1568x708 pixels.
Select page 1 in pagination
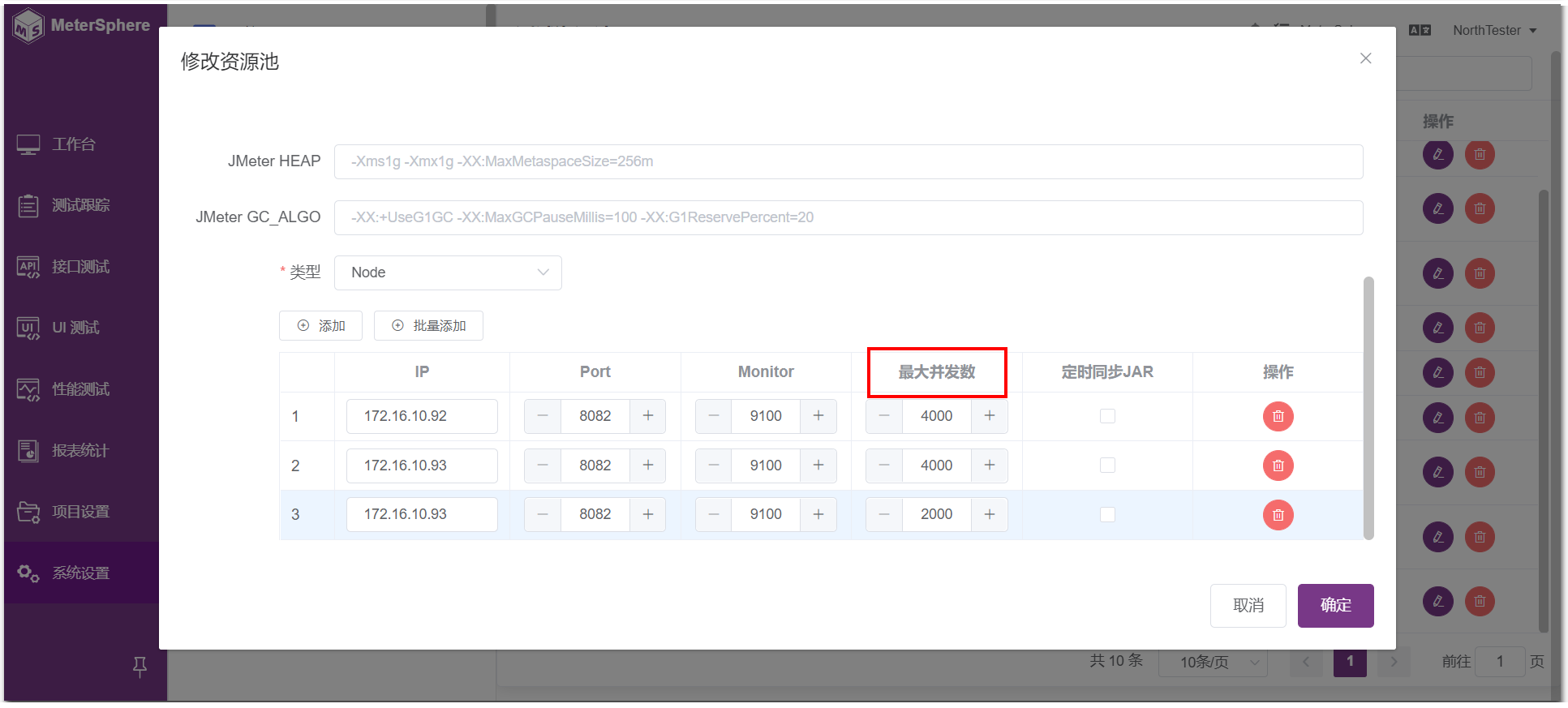(1350, 661)
